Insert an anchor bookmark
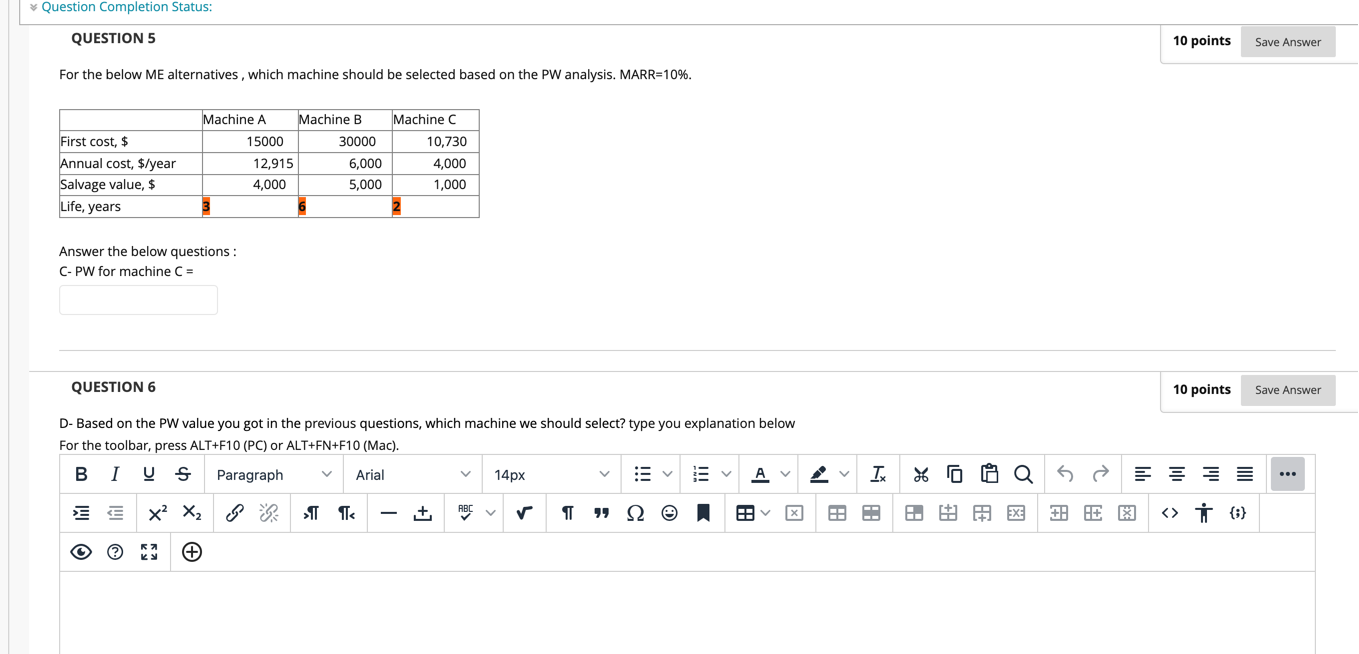Screen dimensions: 1359x654 pyautogui.click(x=703, y=513)
